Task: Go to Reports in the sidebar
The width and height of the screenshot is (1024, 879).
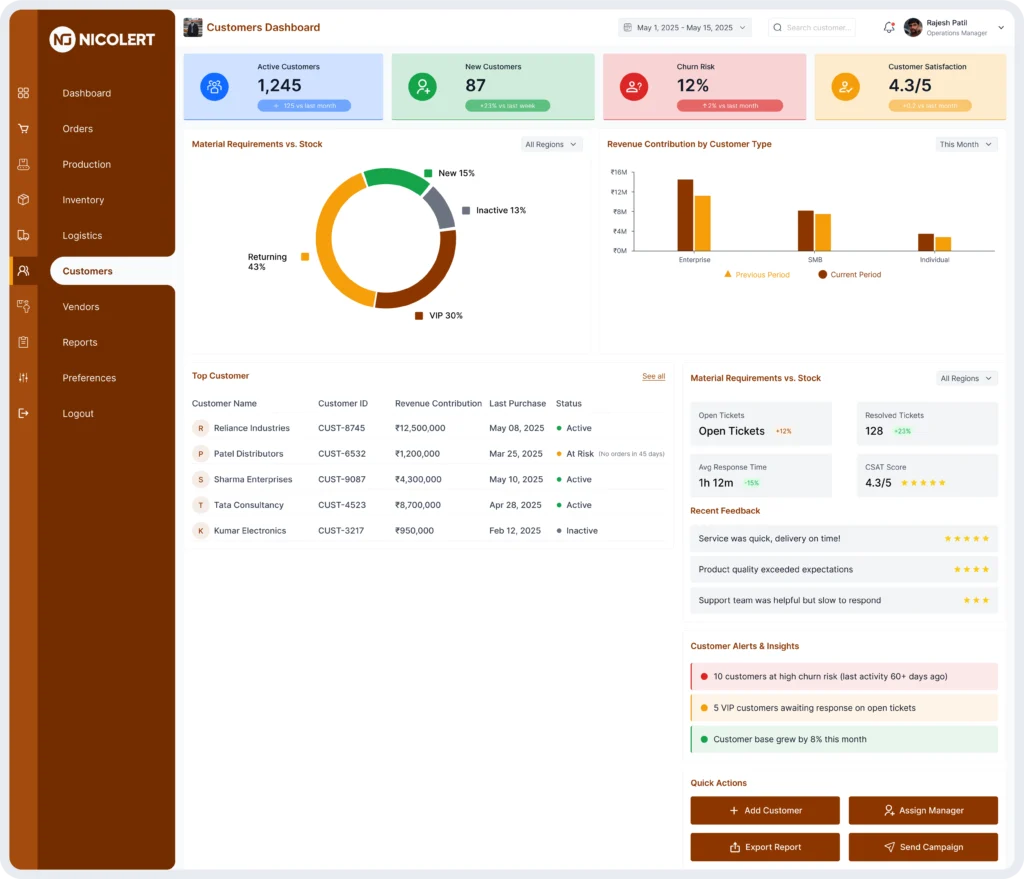Action: pos(80,342)
